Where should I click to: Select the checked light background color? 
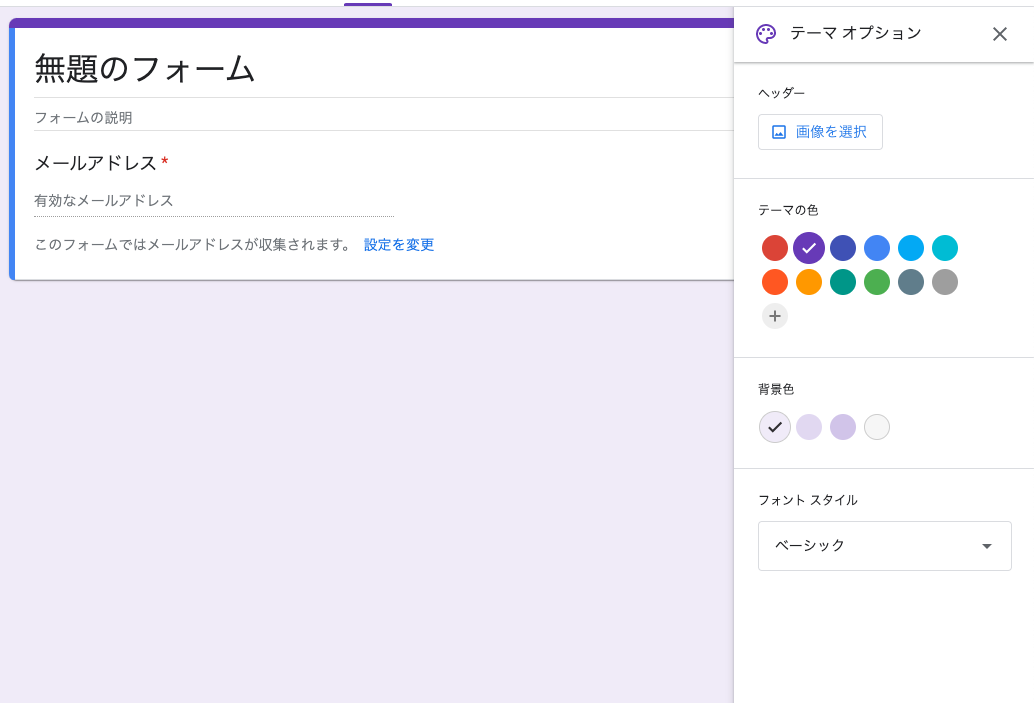pos(775,427)
